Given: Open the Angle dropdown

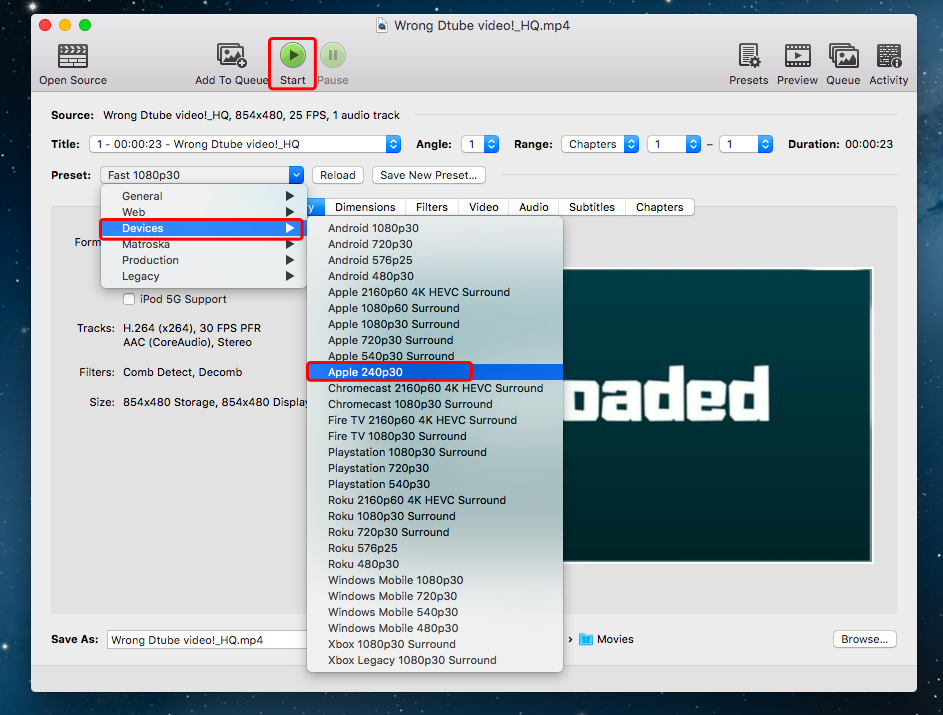Looking at the screenshot, I should pyautogui.click(x=480, y=144).
